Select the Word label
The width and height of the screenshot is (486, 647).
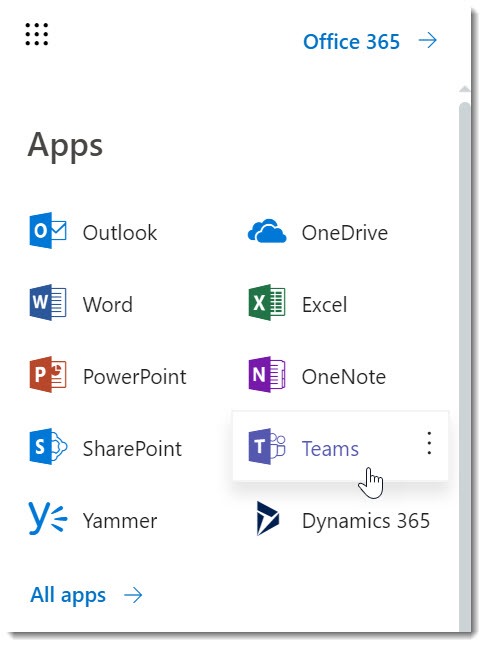point(108,305)
